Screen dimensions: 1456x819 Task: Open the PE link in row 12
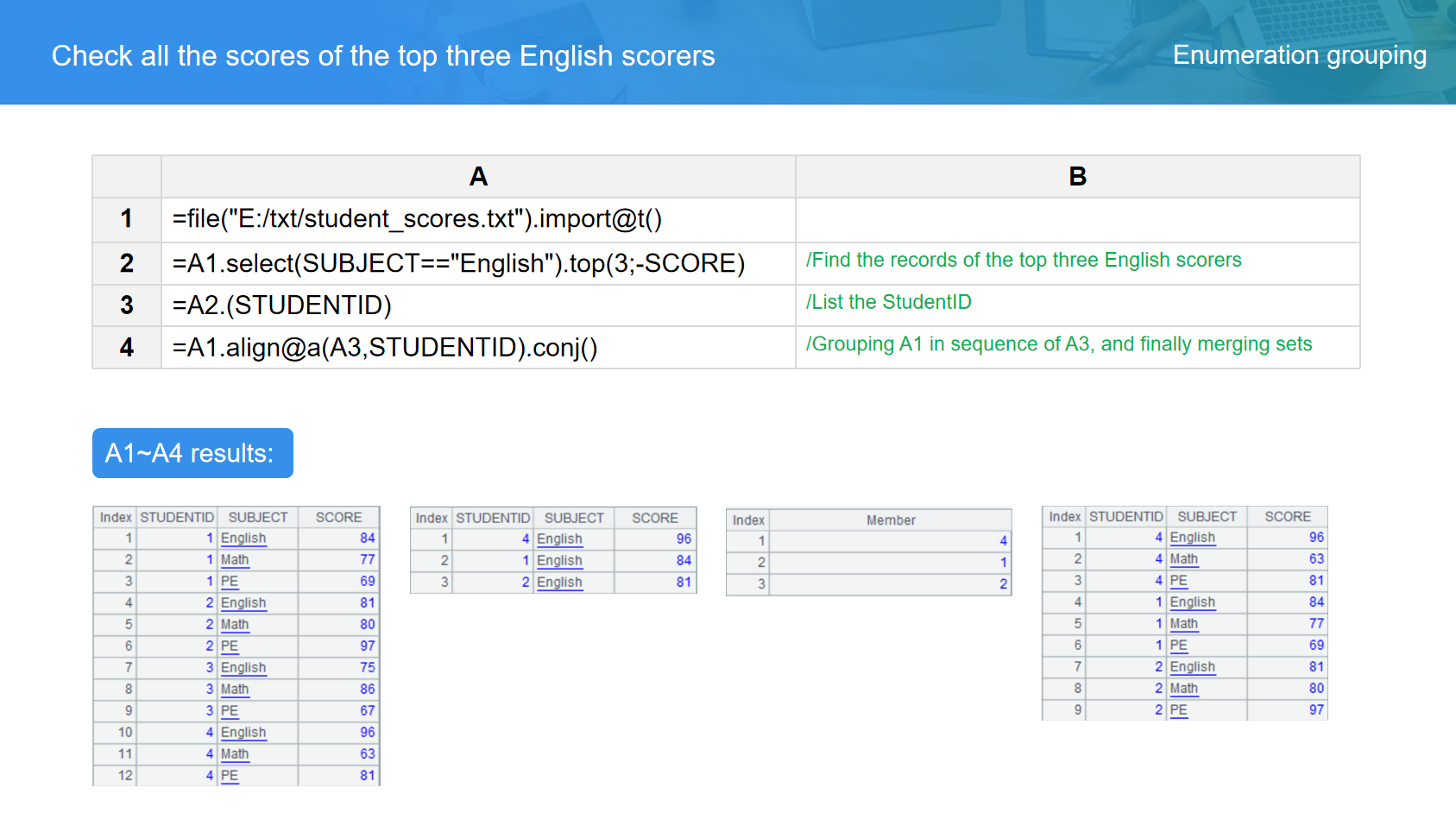230,776
